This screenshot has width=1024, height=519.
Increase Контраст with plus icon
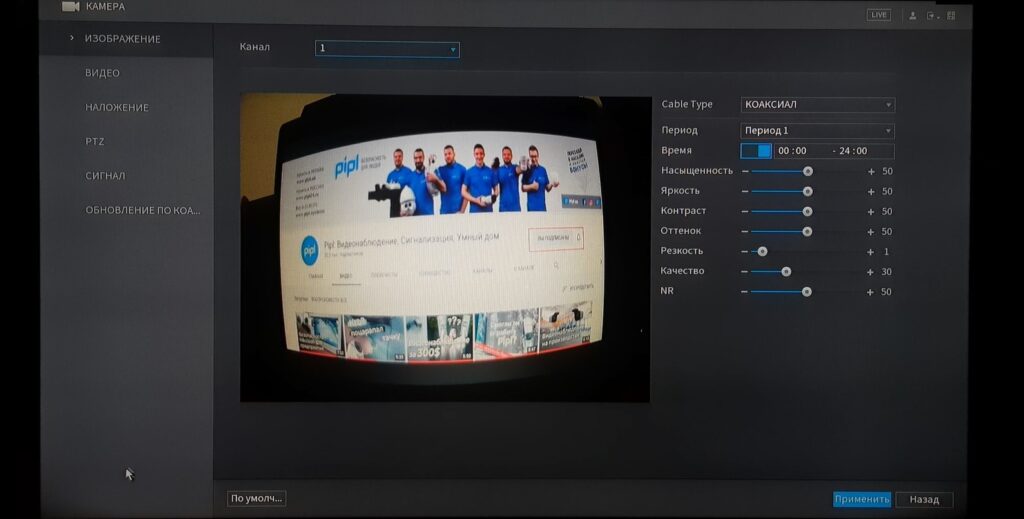(x=871, y=212)
